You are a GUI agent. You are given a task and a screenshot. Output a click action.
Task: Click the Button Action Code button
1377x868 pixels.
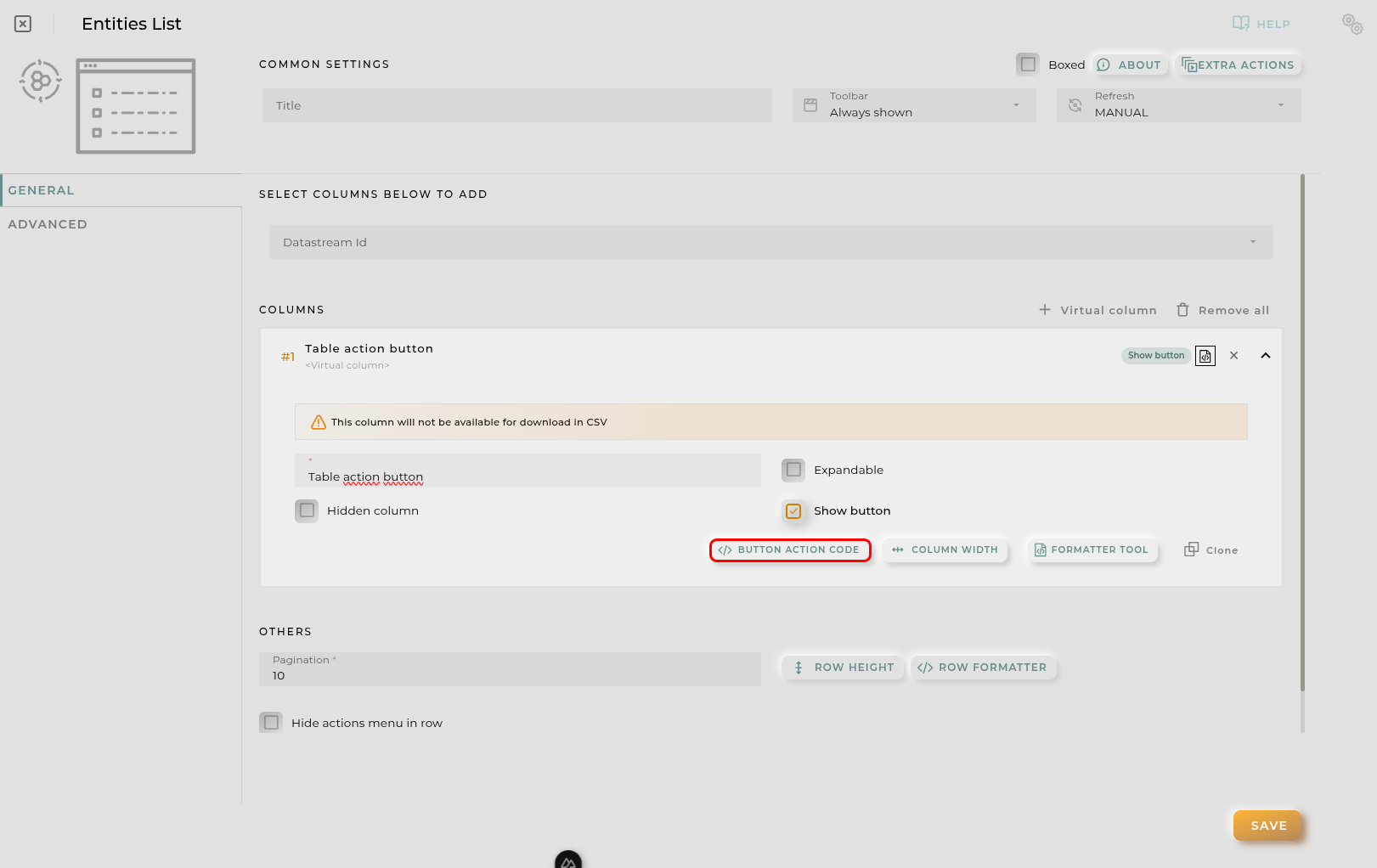coord(789,550)
